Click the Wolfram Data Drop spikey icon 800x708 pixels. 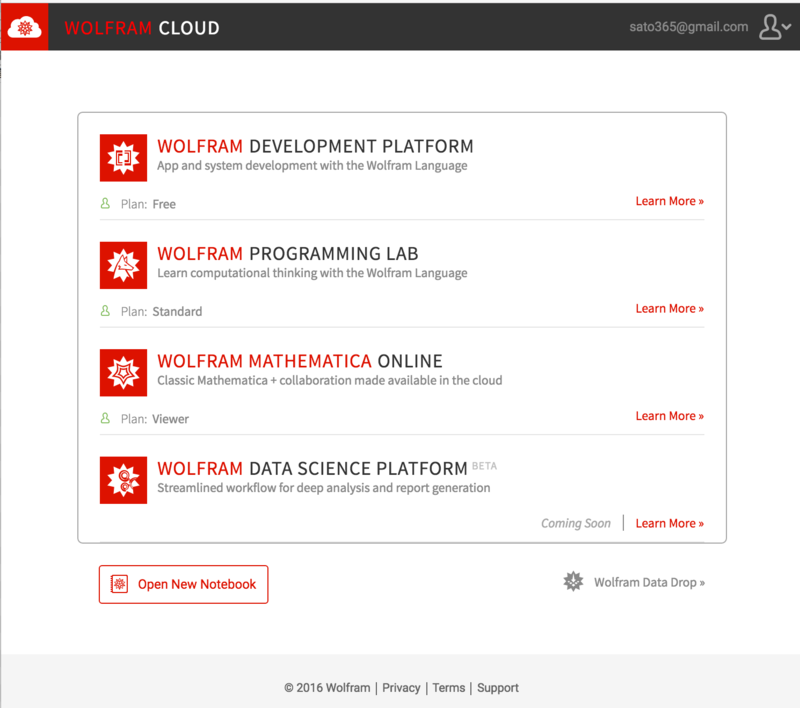[573, 581]
